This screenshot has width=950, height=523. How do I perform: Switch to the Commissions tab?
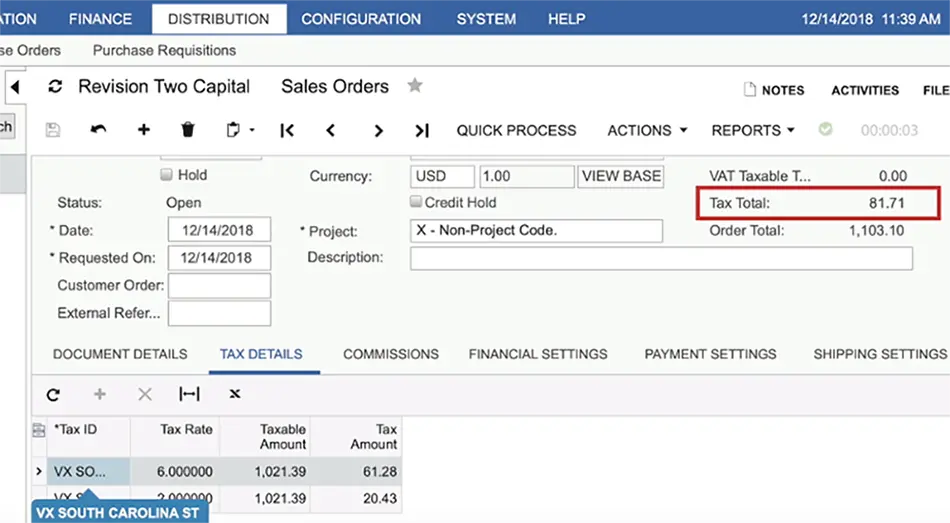[391, 354]
